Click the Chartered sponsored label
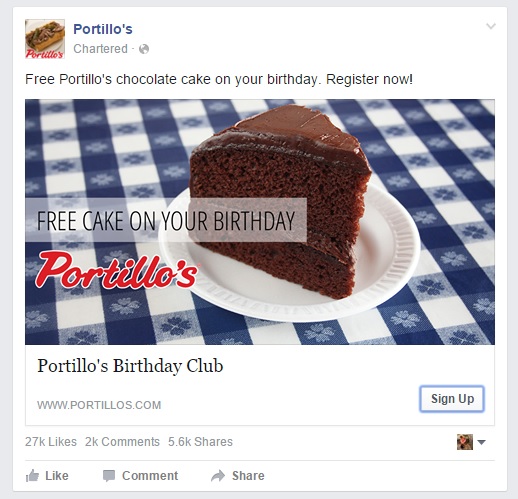The width and height of the screenshot is (518, 499). (x=100, y=49)
